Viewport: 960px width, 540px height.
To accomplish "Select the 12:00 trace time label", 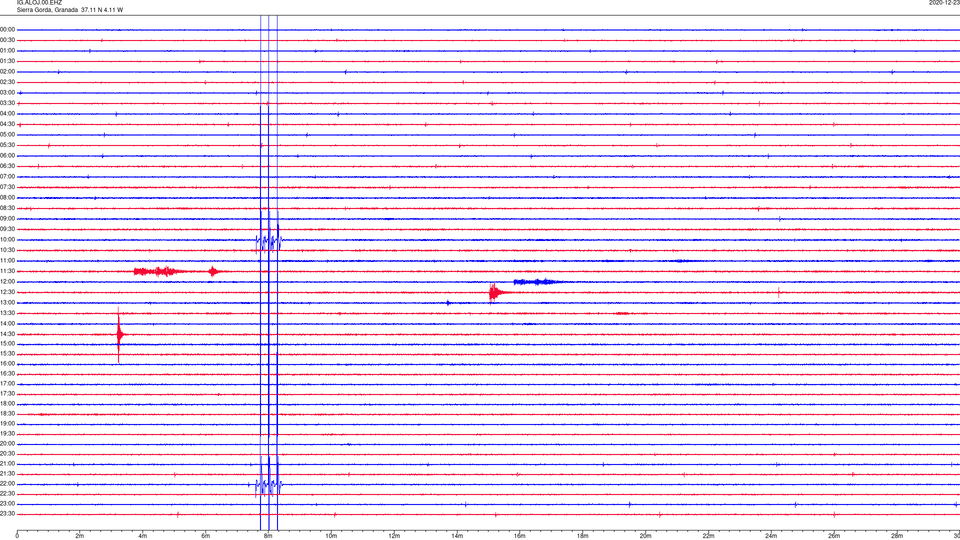I will coord(8,282).
